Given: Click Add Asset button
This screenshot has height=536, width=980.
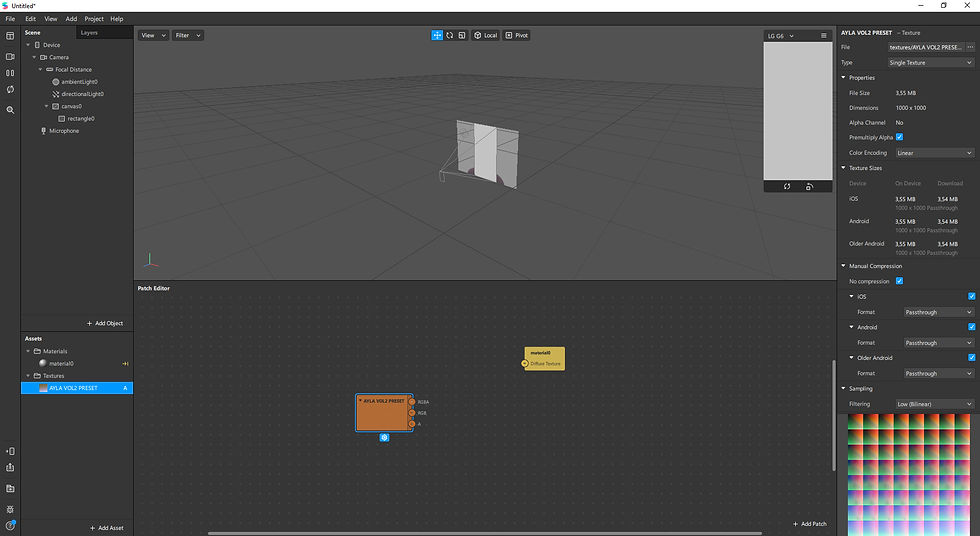Looking at the screenshot, I should 107,528.
